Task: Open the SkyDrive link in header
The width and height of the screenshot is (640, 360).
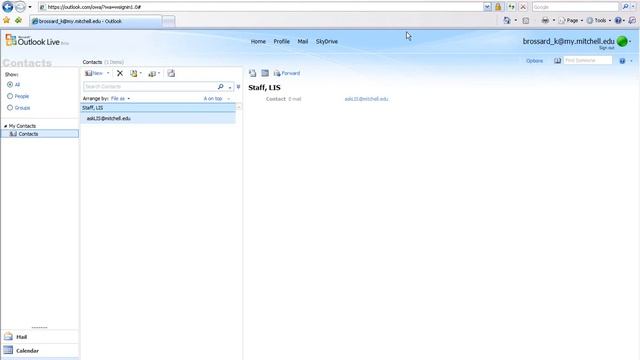Action: point(327,42)
